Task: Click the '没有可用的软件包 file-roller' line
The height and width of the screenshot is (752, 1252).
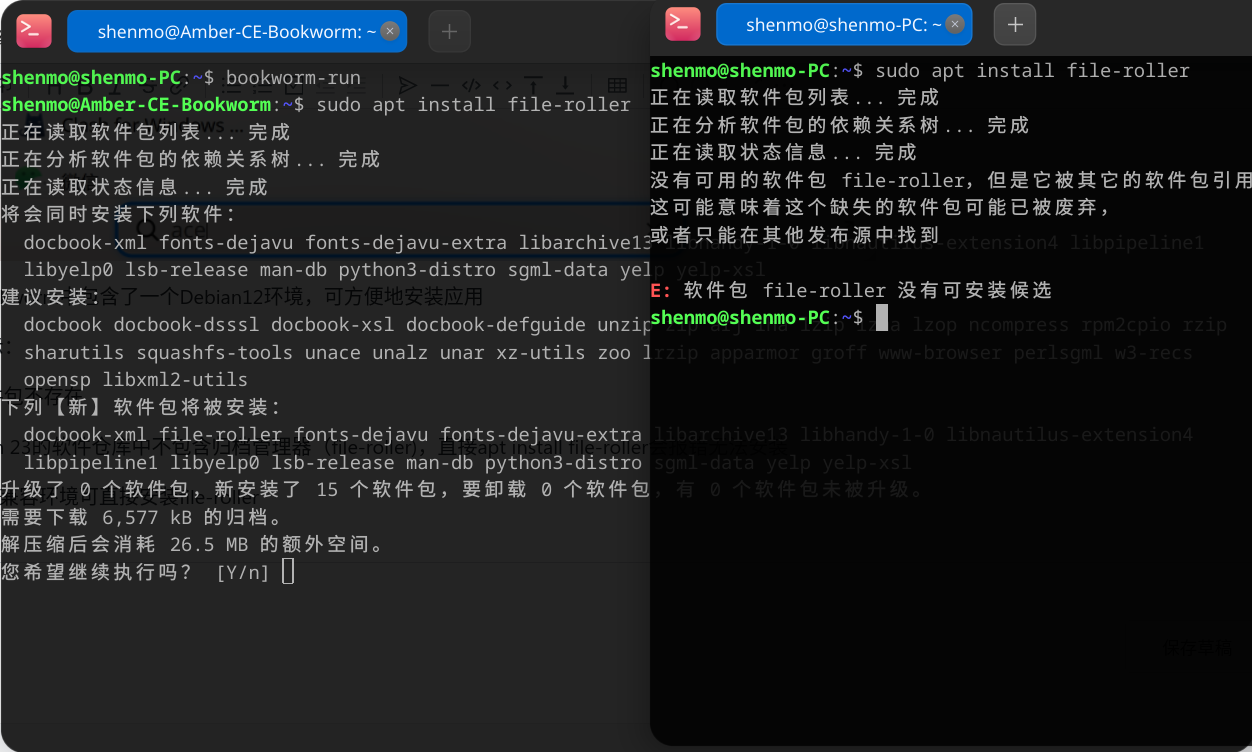Action: 951,180
